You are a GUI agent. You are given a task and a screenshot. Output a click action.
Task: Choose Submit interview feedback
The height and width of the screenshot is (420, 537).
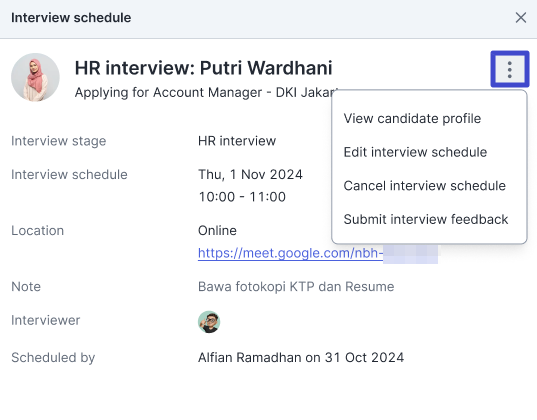coord(426,219)
